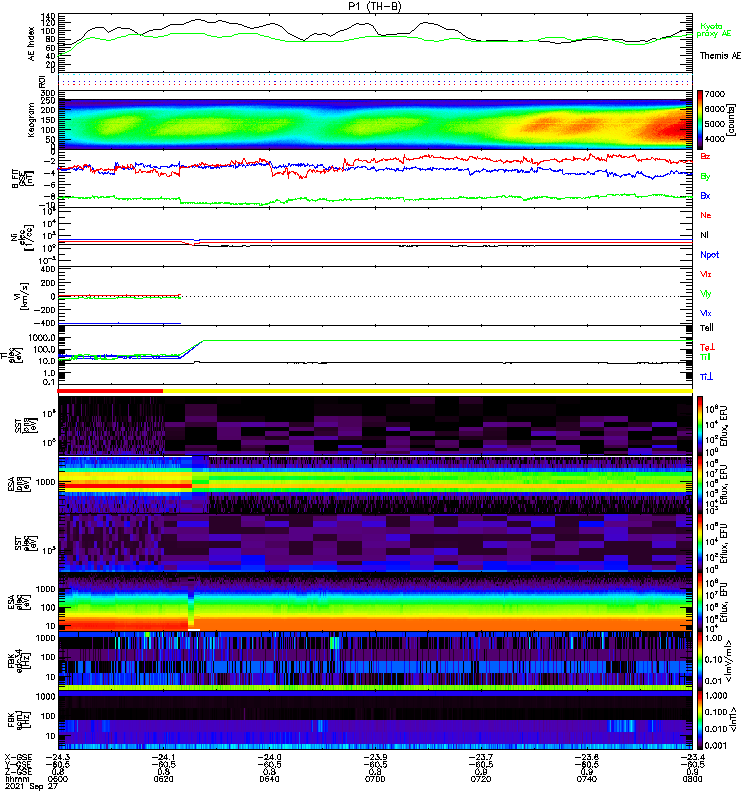Click the SST ions Eflux color bar

[700, 426]
